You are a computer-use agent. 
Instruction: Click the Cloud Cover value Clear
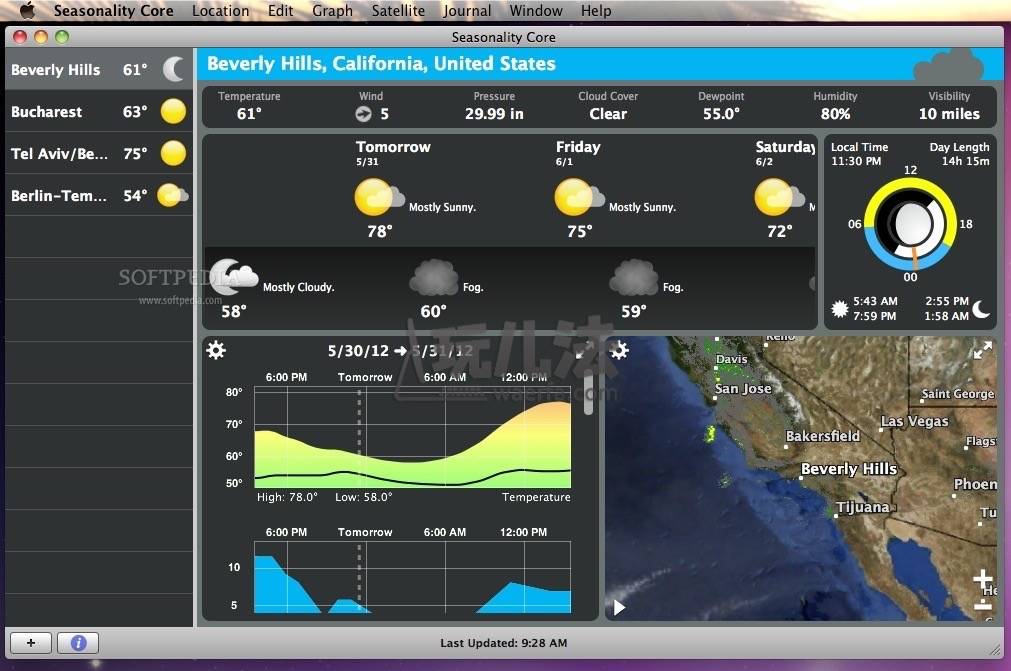608,114
